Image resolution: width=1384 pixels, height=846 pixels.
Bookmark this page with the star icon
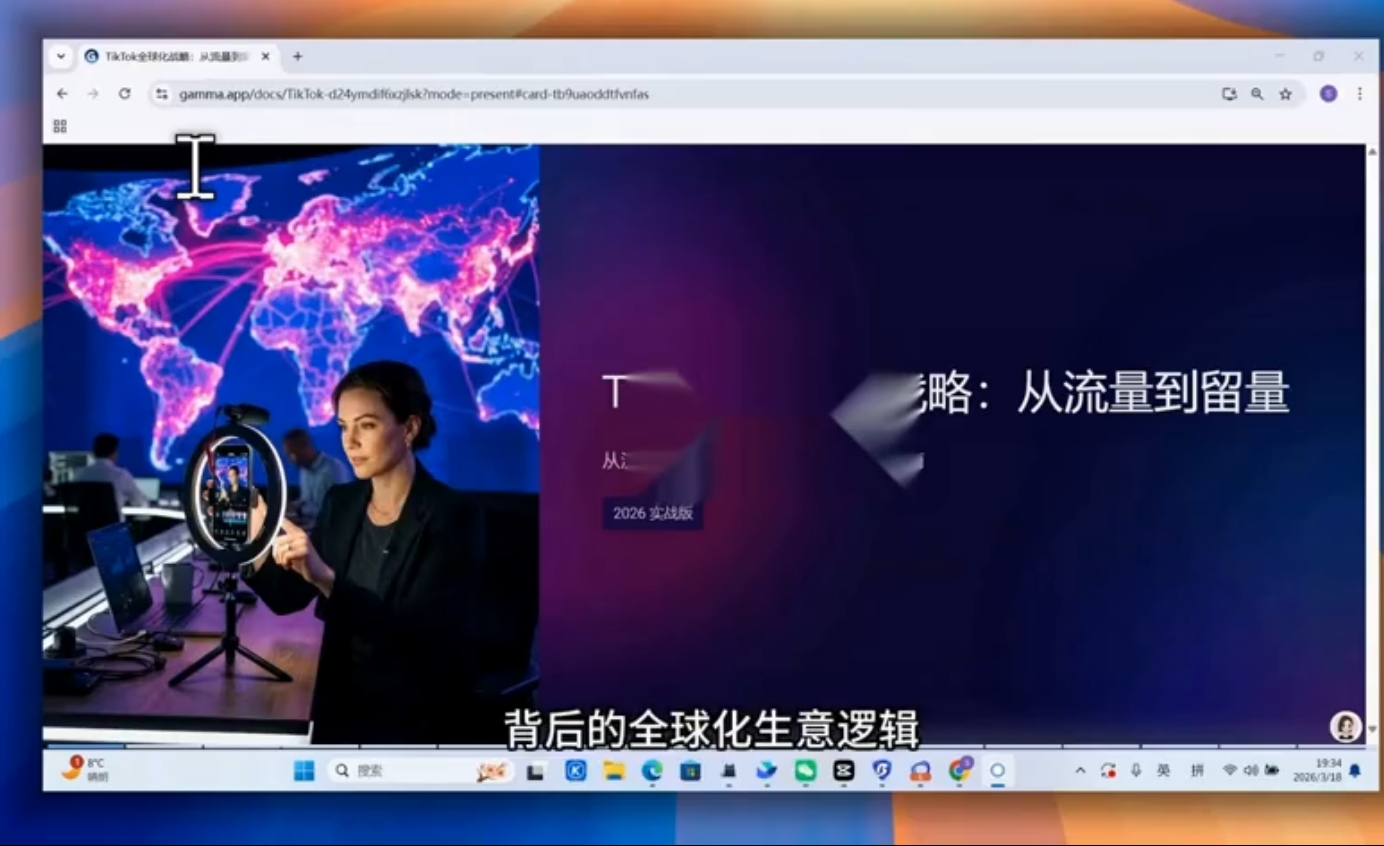coord(1285,93)
